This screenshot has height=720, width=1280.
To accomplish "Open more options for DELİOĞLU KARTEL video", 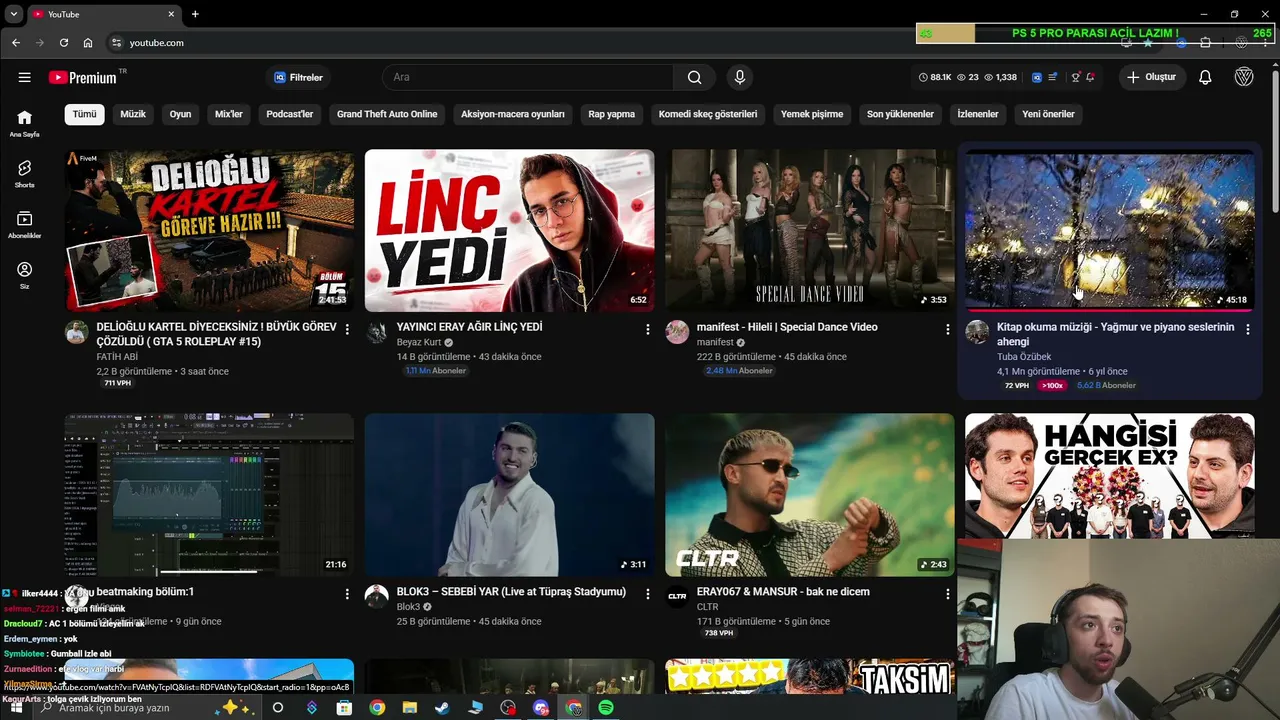I will pyautogui.click(x=347, y=329).
